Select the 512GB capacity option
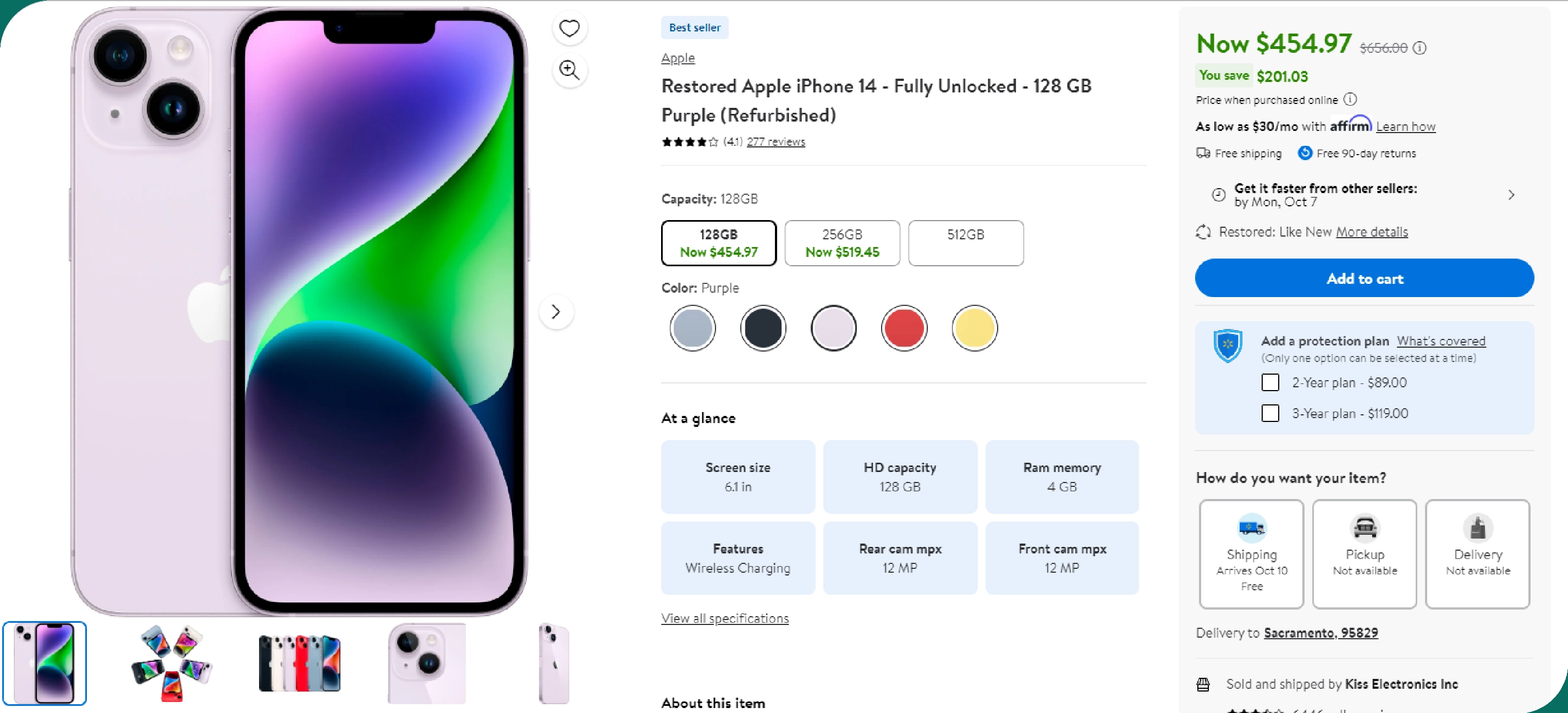Screen dimensions: 1568x713 (x=965, y=243)
